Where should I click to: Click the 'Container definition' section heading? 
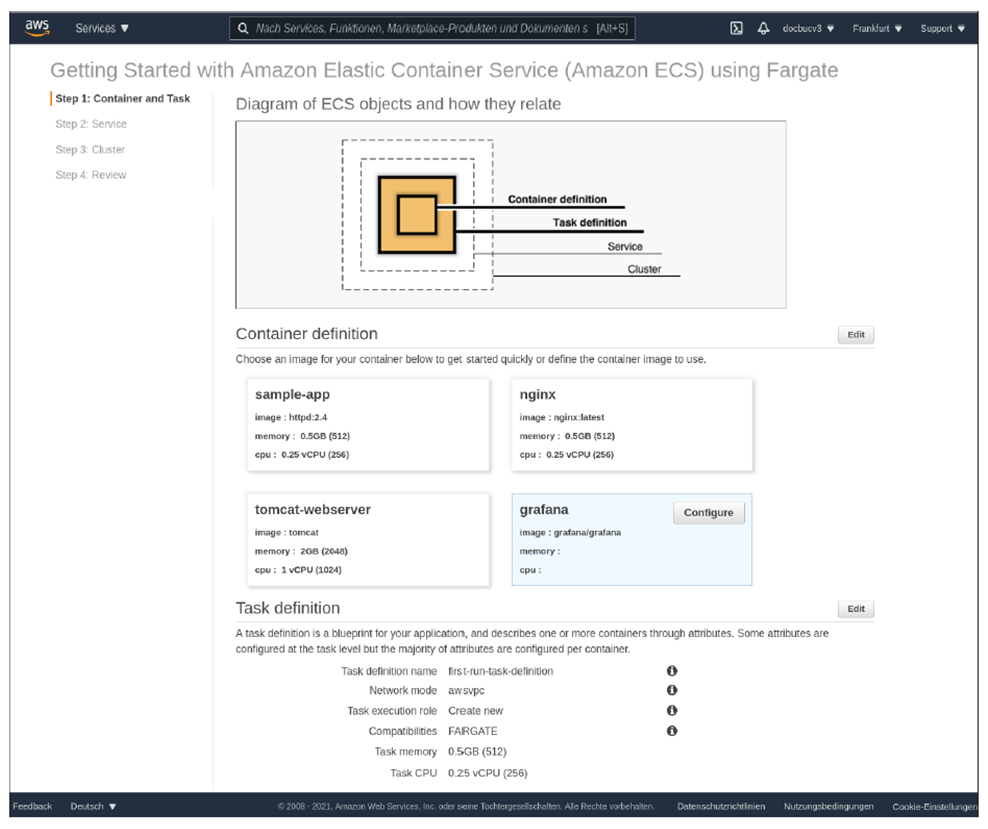(x=306, y=334)
